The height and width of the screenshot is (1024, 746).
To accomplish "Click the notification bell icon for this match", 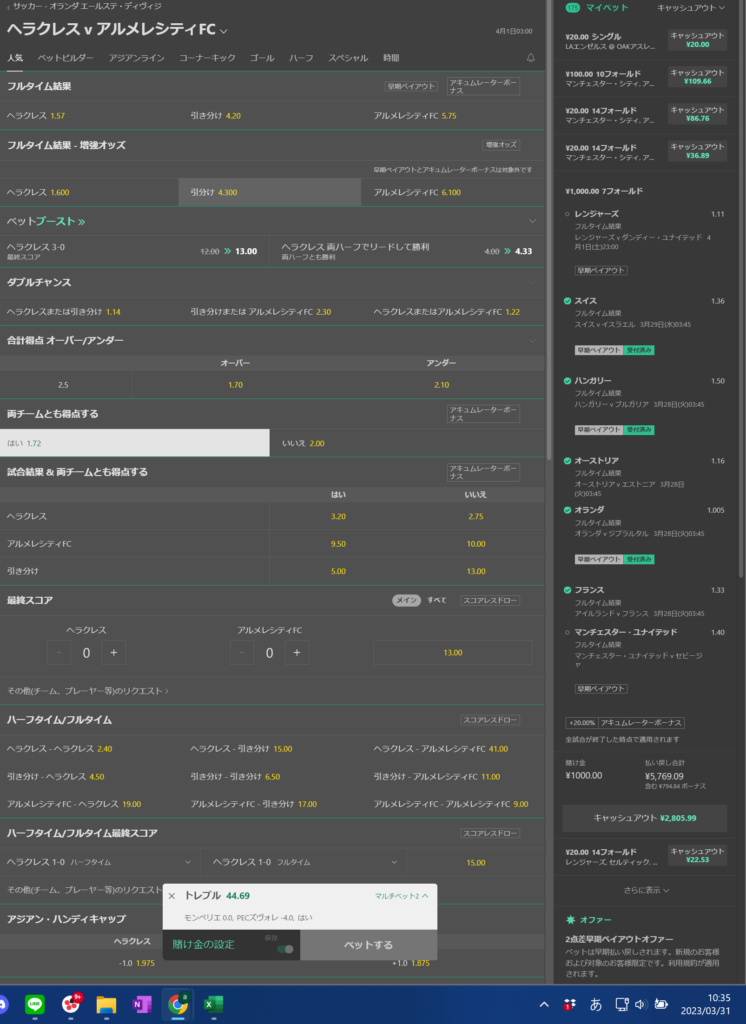I will pyautogui.click(x=530, y=58).
